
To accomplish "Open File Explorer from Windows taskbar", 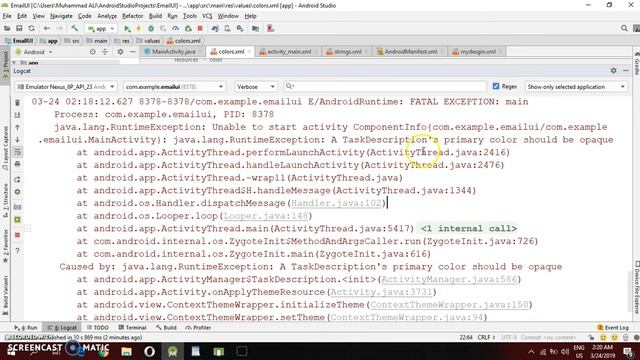I will pos(126,351).
